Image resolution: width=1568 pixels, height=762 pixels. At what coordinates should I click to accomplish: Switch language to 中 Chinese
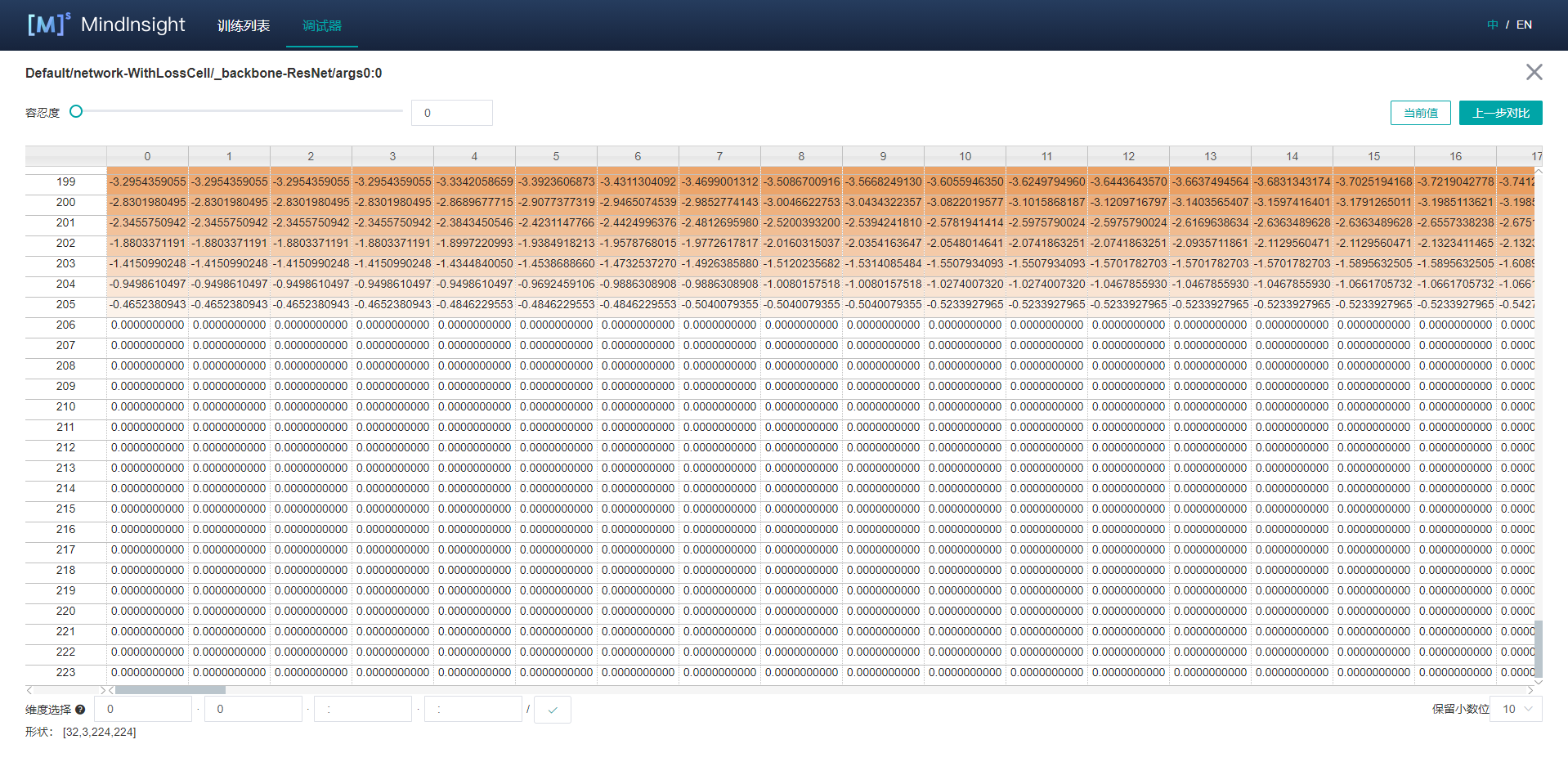click(1493, 25)
